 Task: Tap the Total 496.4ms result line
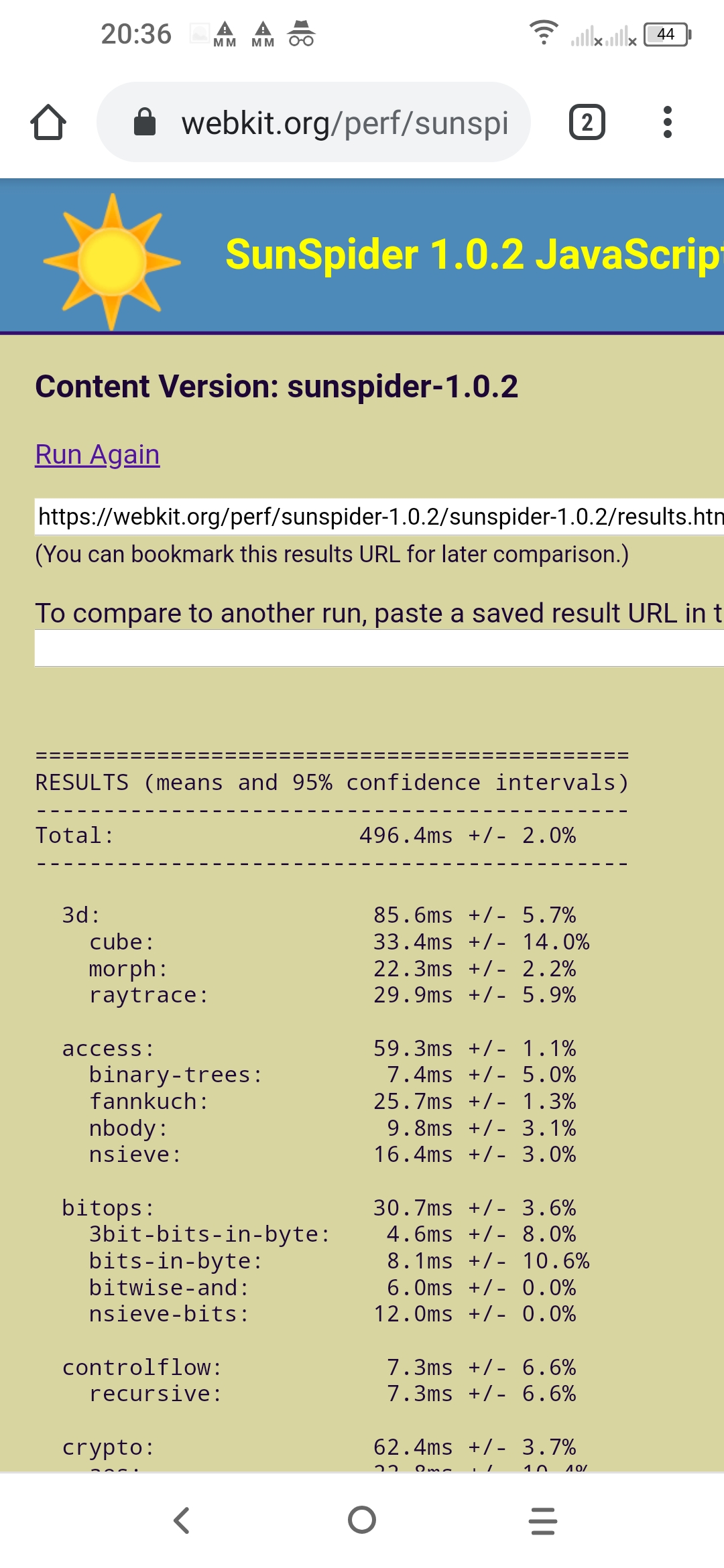coord(305,836)
